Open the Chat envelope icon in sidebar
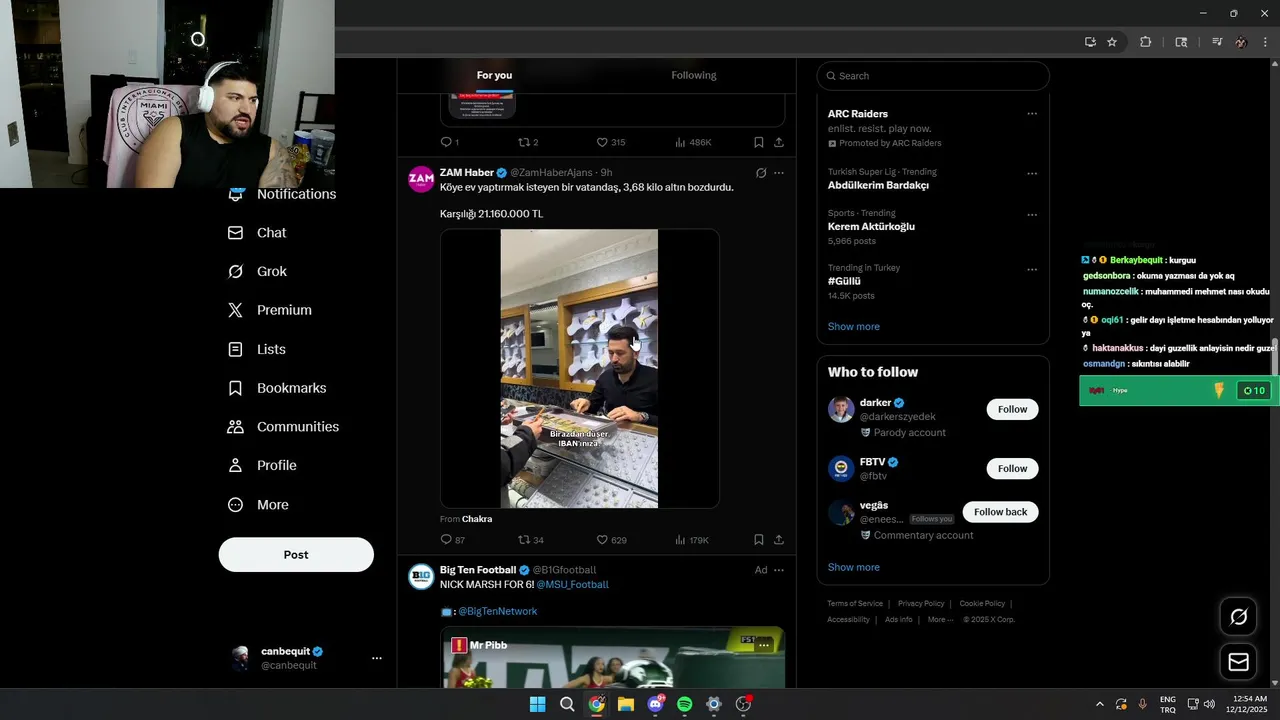 (235, 233)
